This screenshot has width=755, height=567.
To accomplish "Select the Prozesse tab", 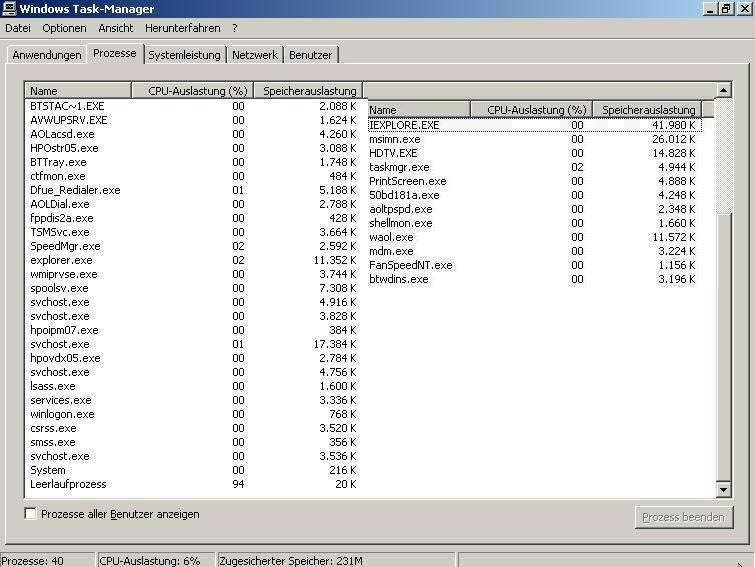I will pyautogui.click(x=115, y=53).
